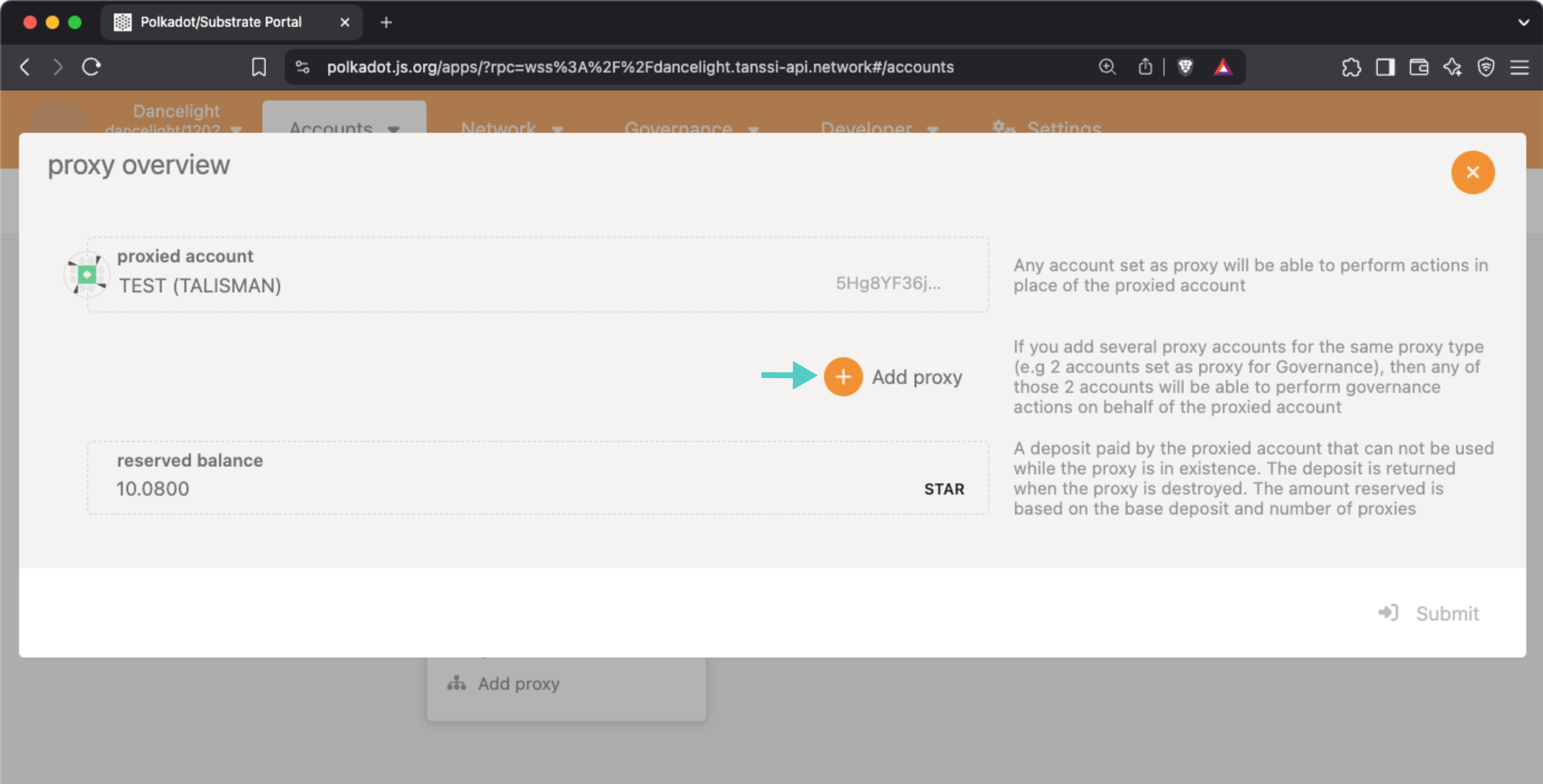
Task: Open the Dancelight network selector
Action: tap(174, 119)
